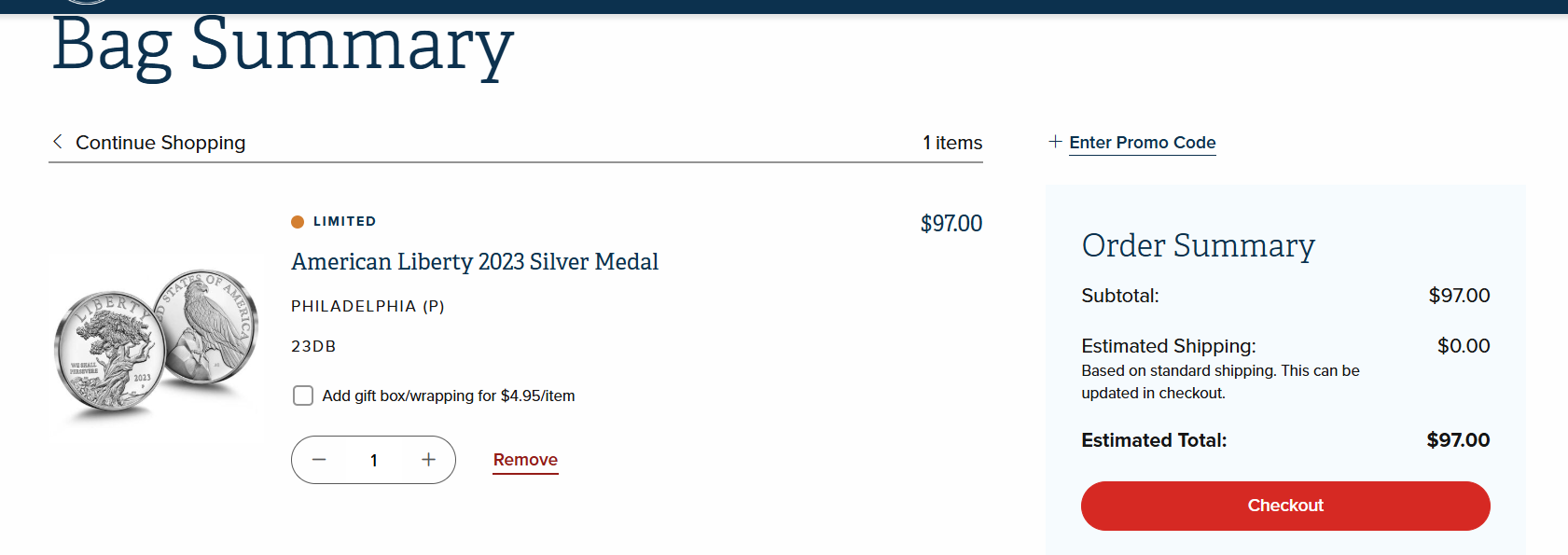This screenshot has height=555, width=1568.
Task: Click the "1 items" count label
Action: coord(952,143)
